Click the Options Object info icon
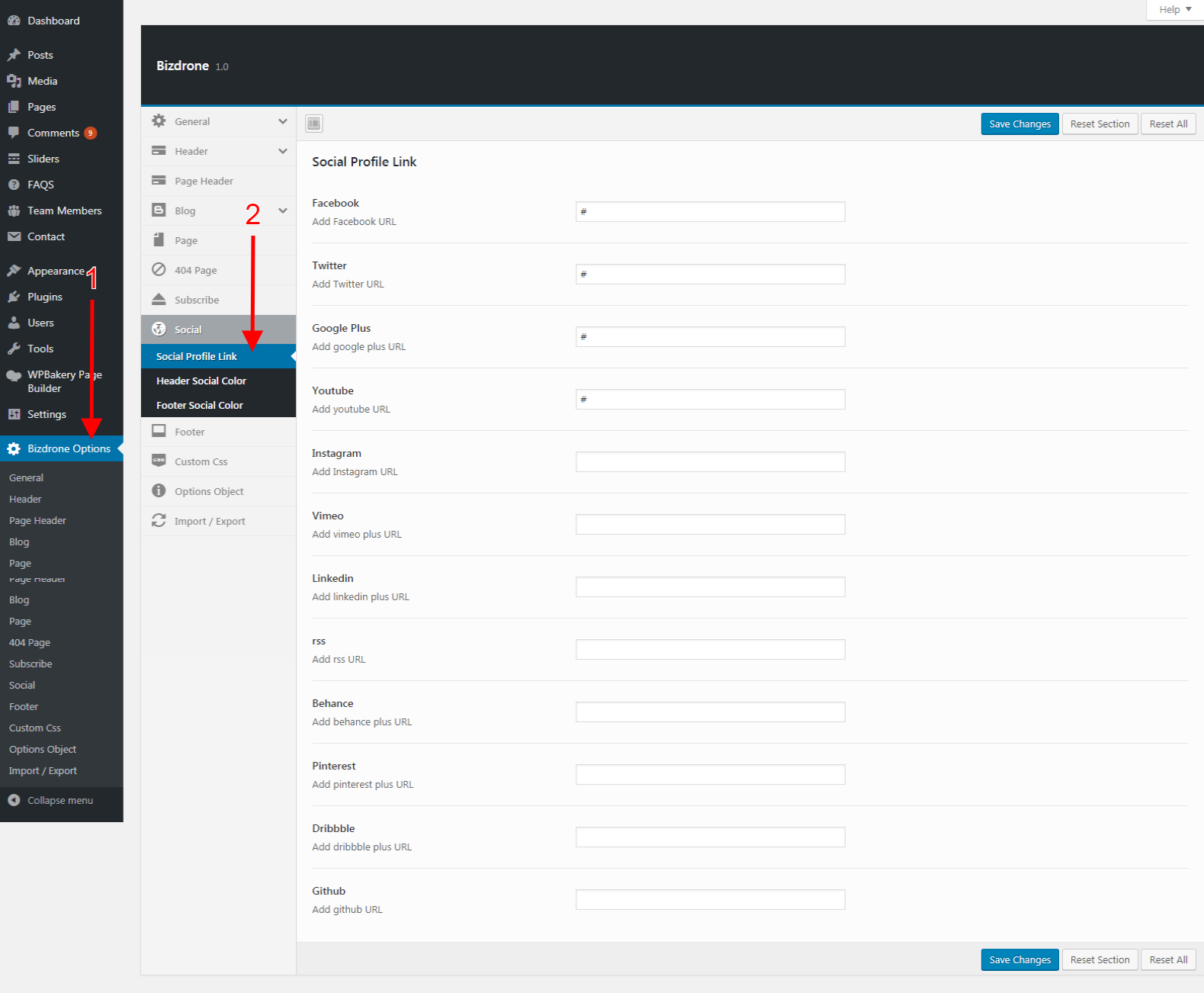This screenshot has width=1204, height=993. (x=159, y=490)
